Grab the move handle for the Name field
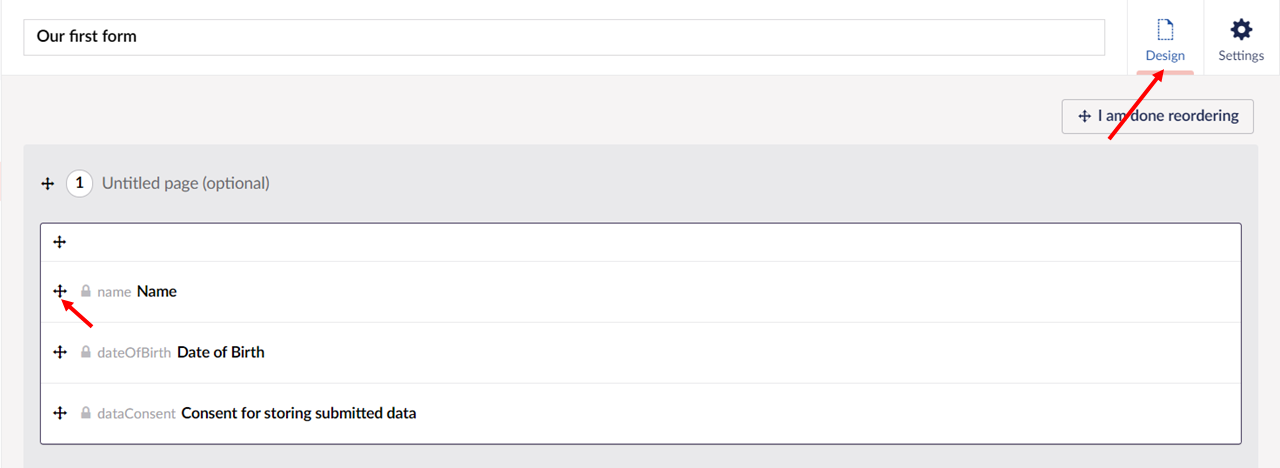This screenshot has width=1280, height=468. 60,291
